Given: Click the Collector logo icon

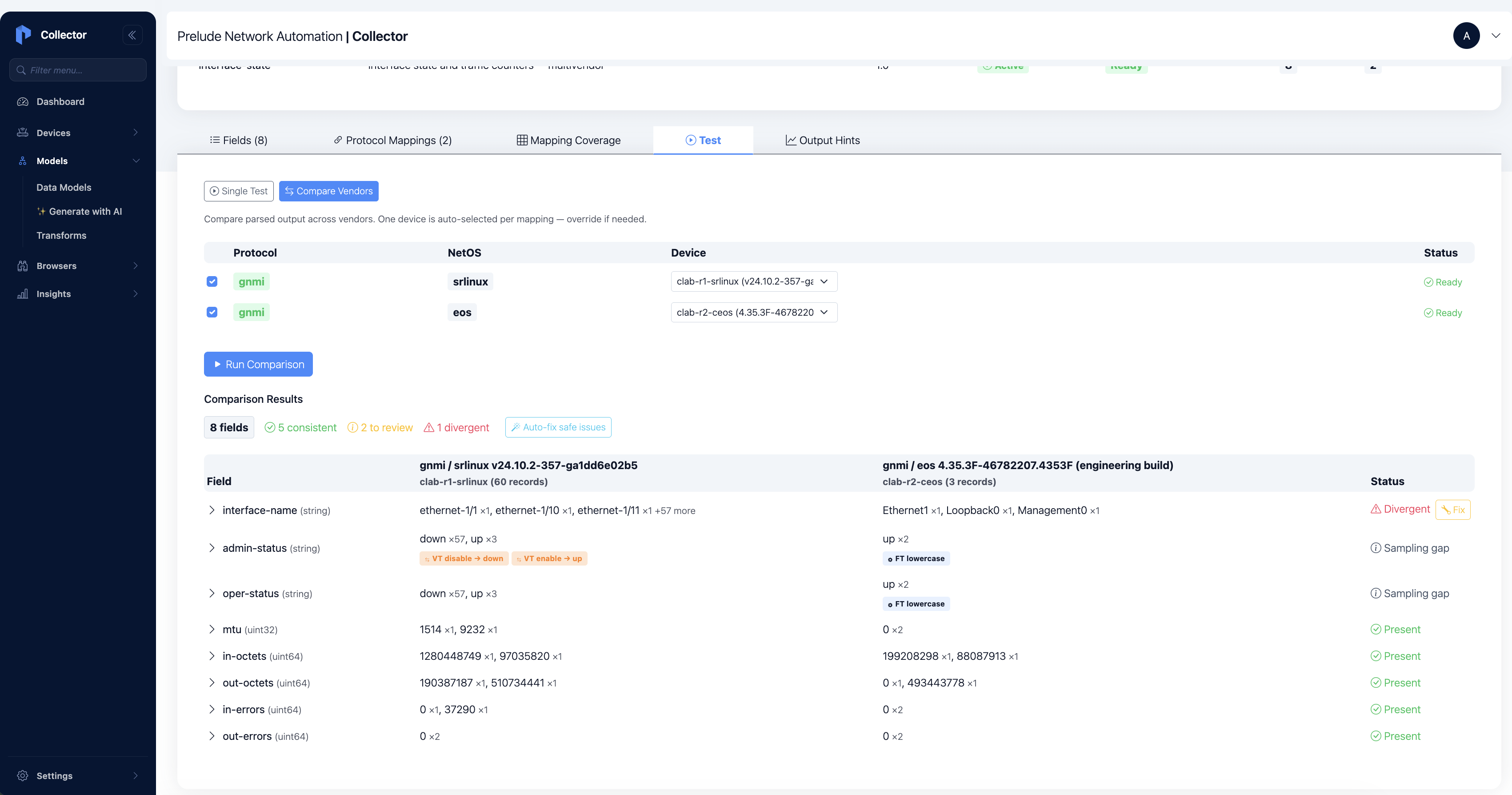Looking at the screenshot, I should click(x=23, y=35).
